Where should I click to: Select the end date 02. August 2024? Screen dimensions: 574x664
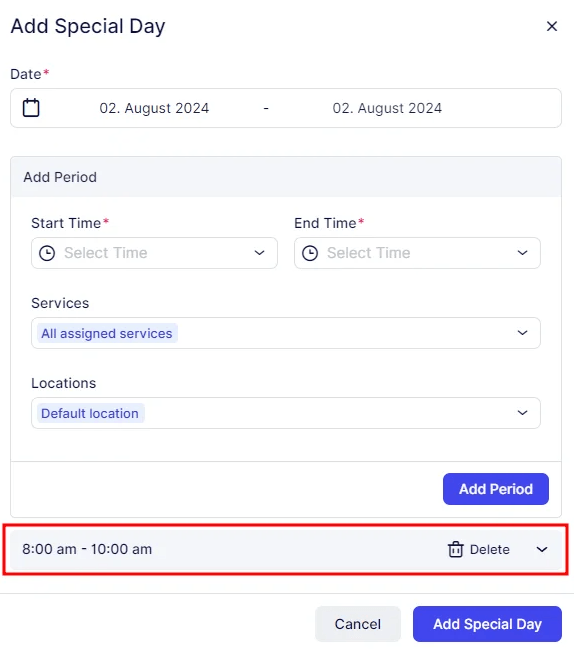click(387, 108)
